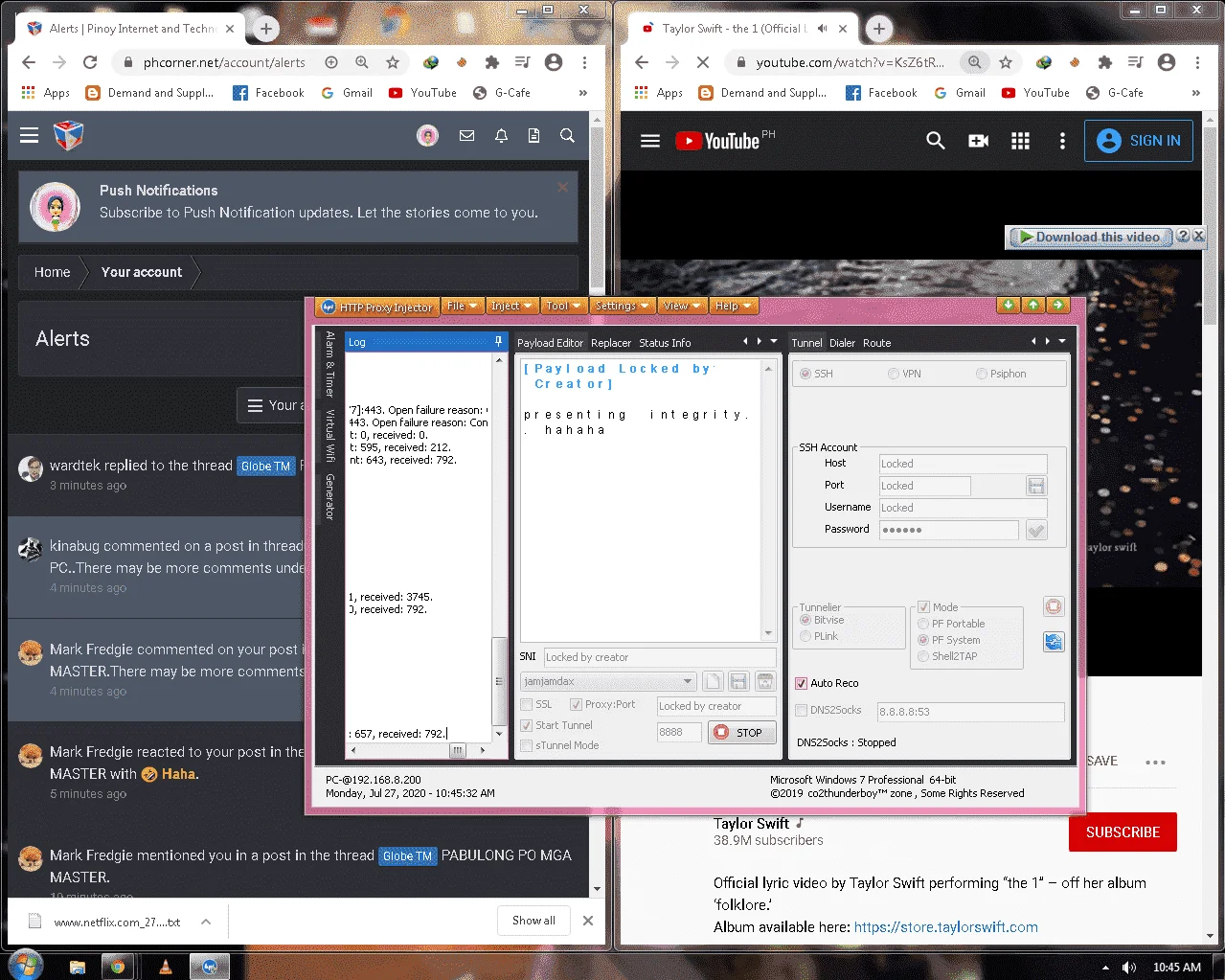Viewport: 1225px width, 980px height.
Task: Click the save config floppy icon near jamjamdax
Action: pos(738,681)
